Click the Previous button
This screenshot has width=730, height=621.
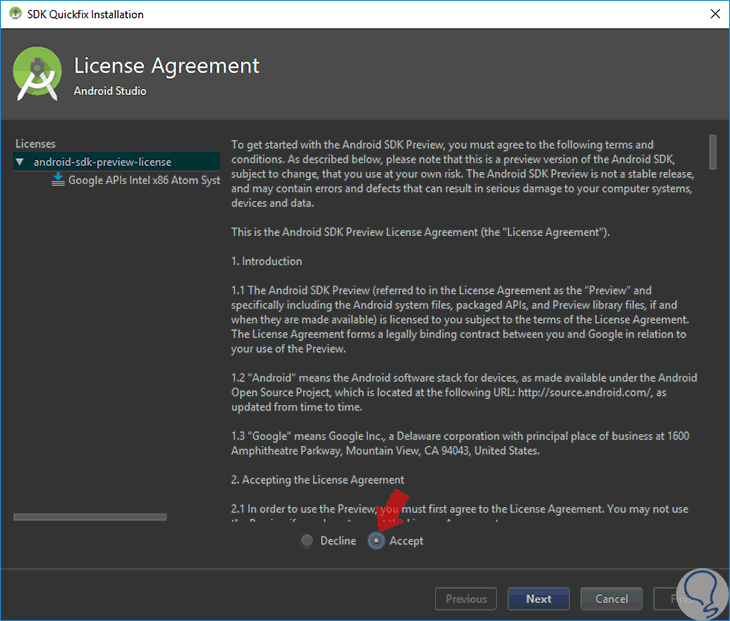point(466,599)
